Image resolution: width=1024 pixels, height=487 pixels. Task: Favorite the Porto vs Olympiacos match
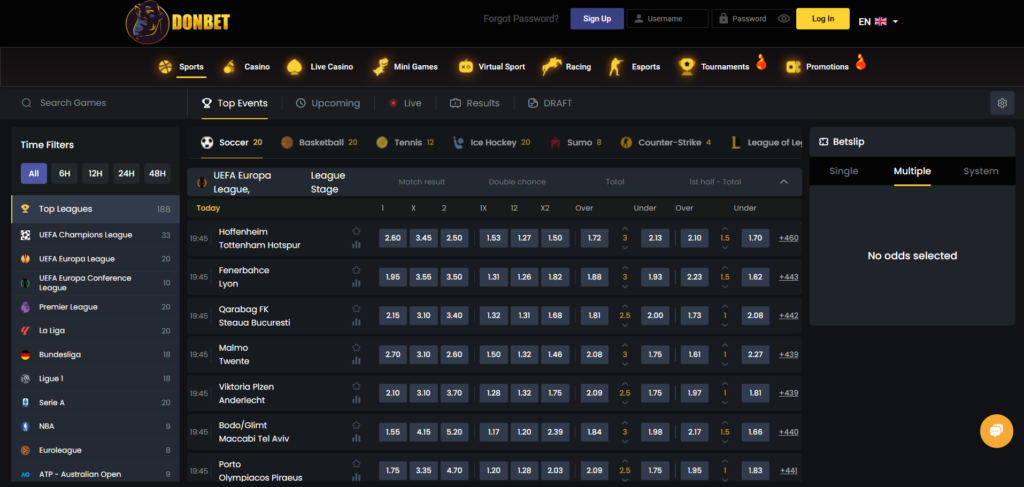tap(356, 463)
